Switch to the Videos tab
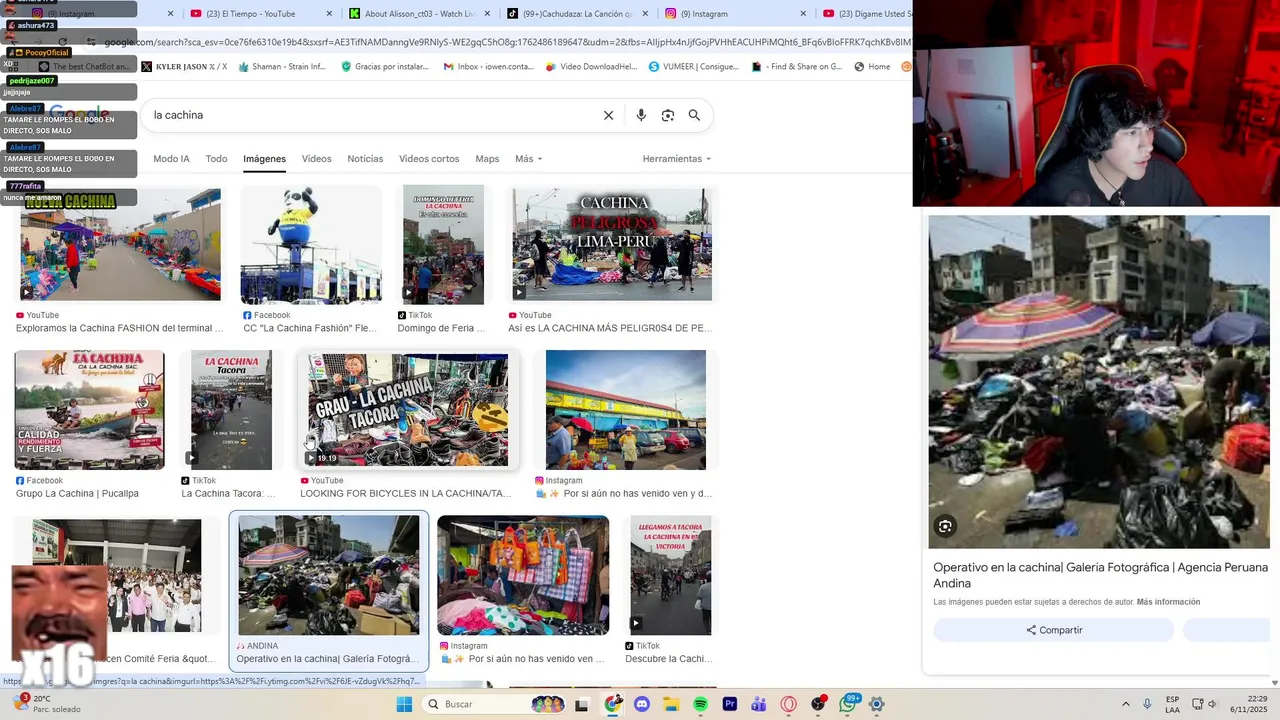The height and width of the screenshot is (720, 1280). coord(316,159)
